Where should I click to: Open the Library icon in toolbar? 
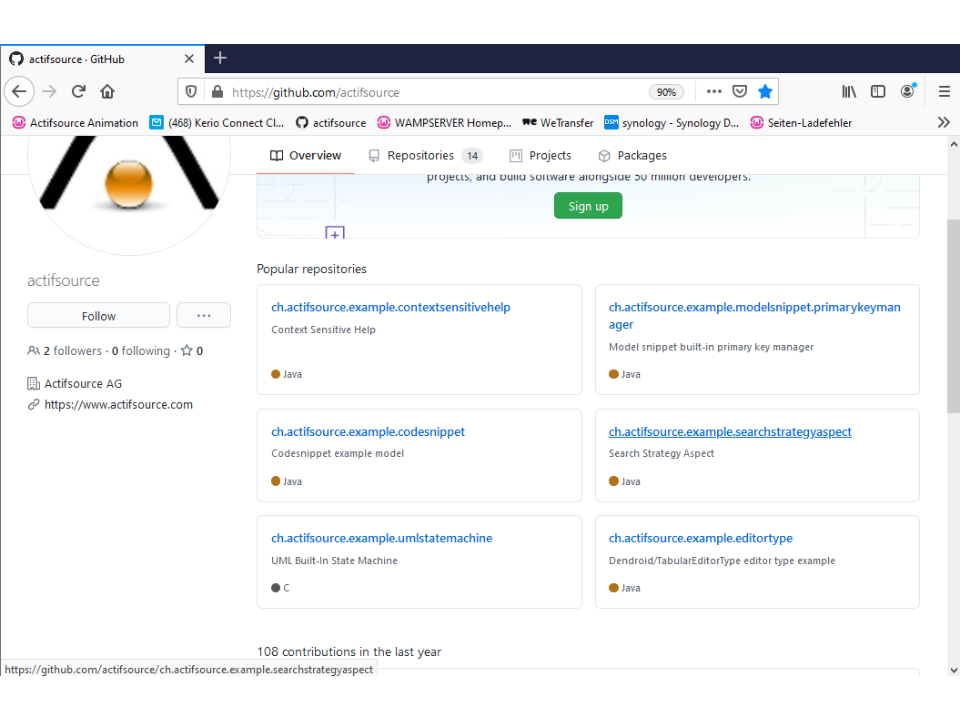click(849, 92)
